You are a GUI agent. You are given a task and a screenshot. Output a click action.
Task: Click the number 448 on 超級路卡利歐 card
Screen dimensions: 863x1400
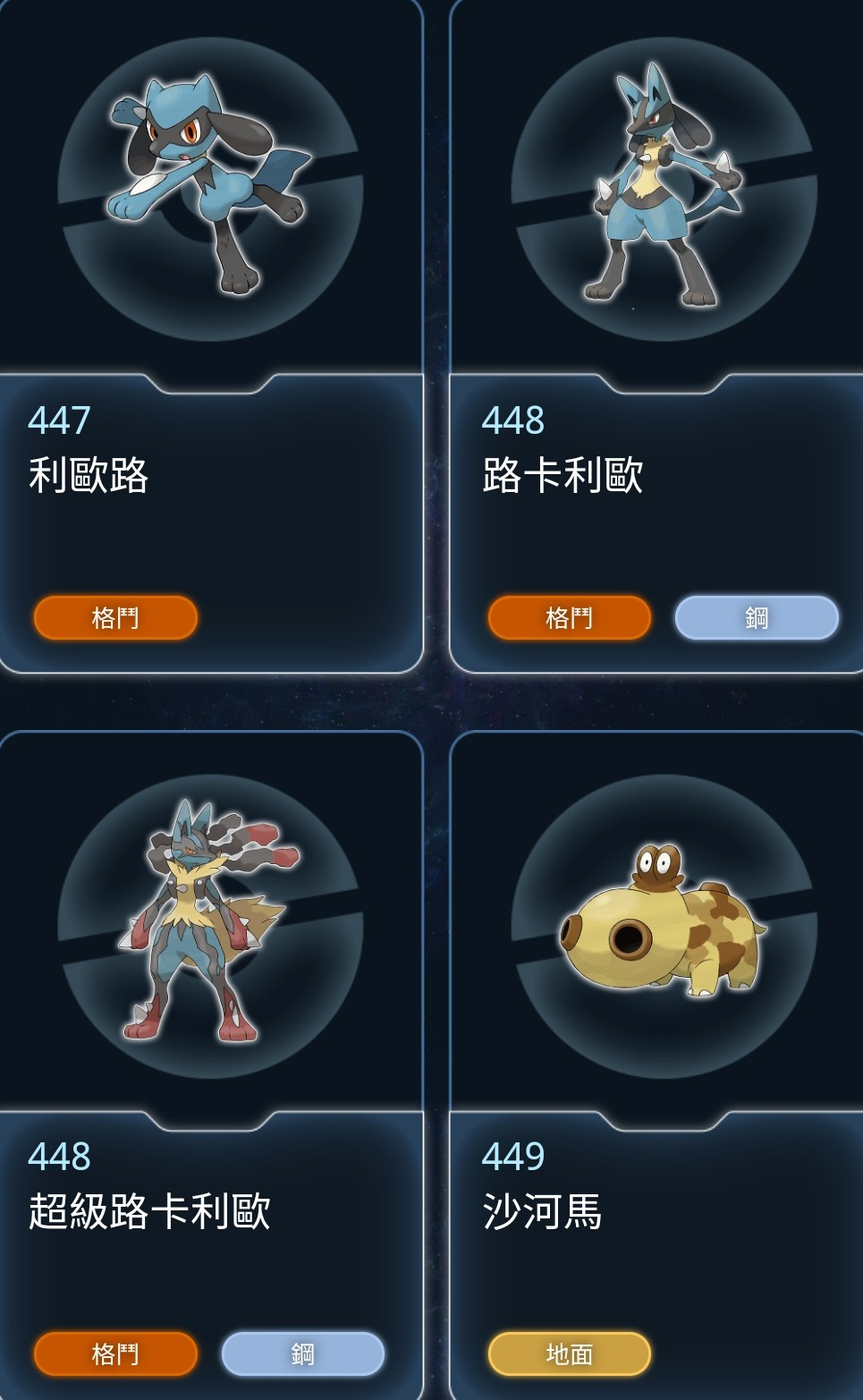click(59, 1157)
